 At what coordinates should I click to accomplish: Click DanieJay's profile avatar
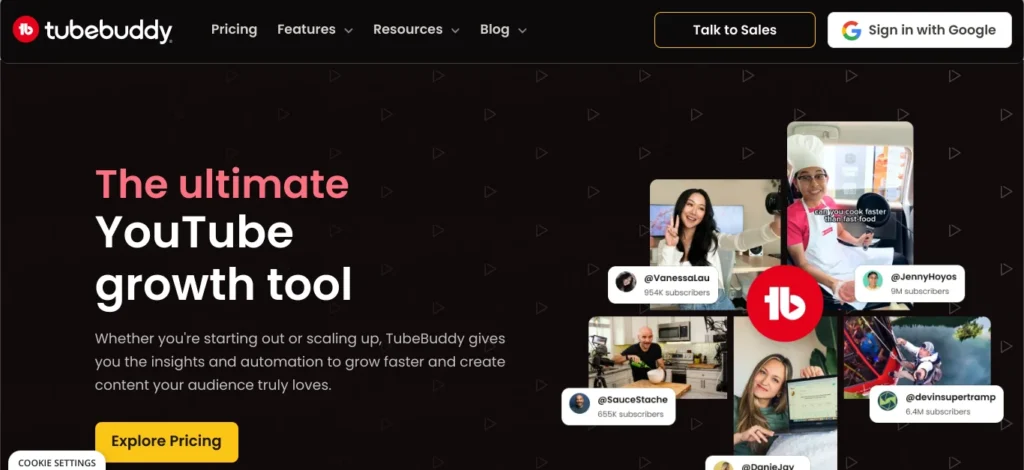722,465
